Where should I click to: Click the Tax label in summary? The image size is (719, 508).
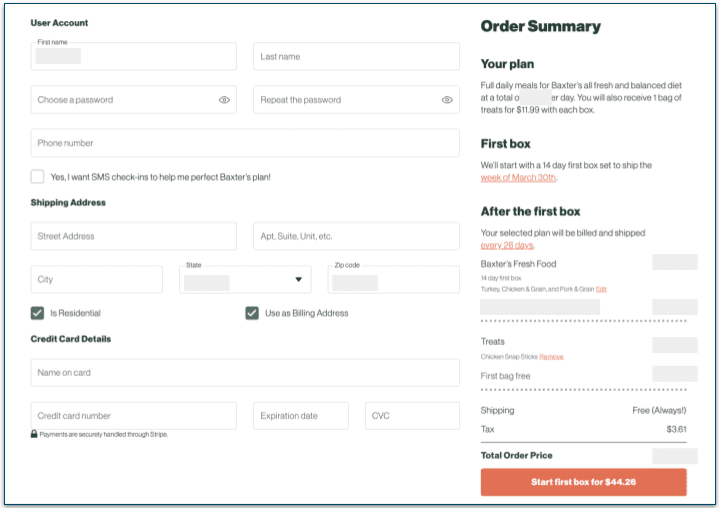point(487,429)
